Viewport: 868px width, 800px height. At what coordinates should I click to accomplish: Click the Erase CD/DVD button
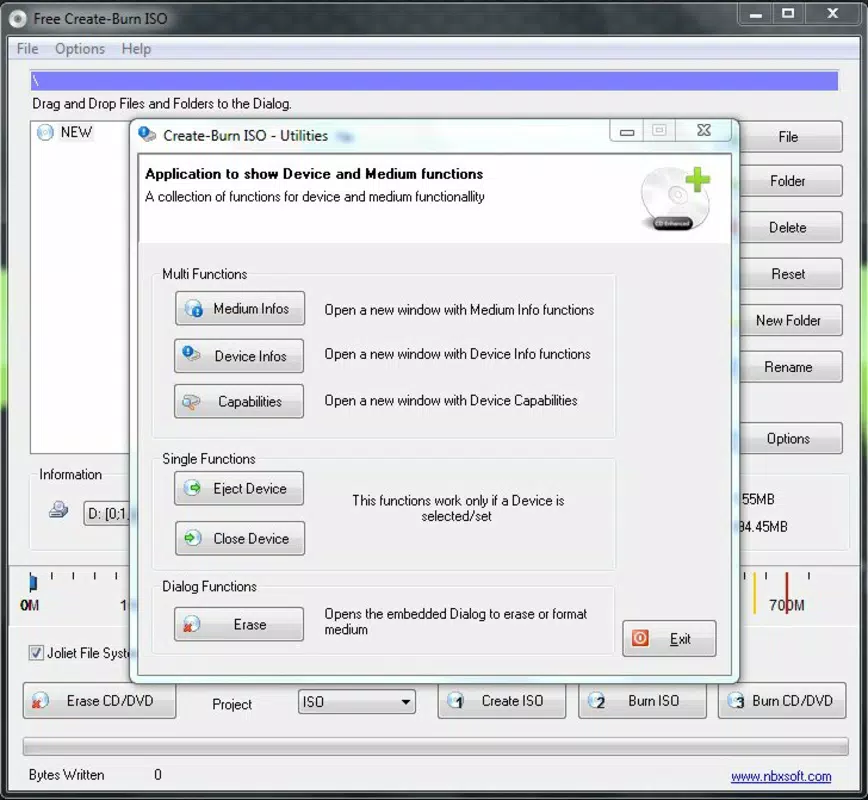pyautogui.click(x=100, y=701)
